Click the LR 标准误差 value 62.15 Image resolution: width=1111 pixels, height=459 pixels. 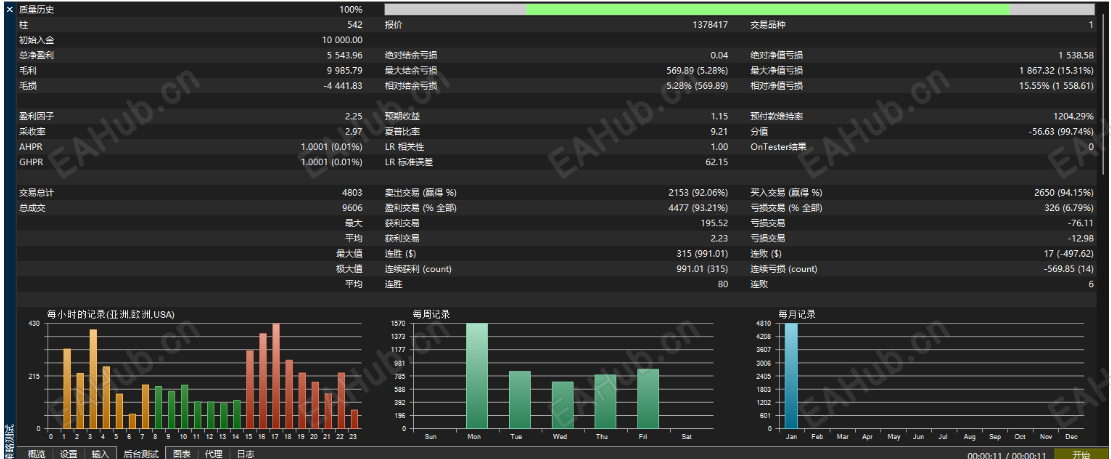point(716,162)
